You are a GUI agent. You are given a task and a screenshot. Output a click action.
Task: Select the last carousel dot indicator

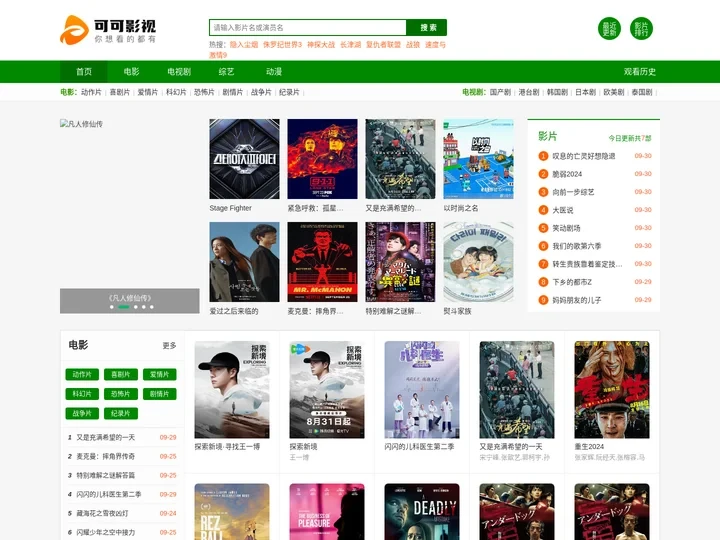(x=152, y=307)
